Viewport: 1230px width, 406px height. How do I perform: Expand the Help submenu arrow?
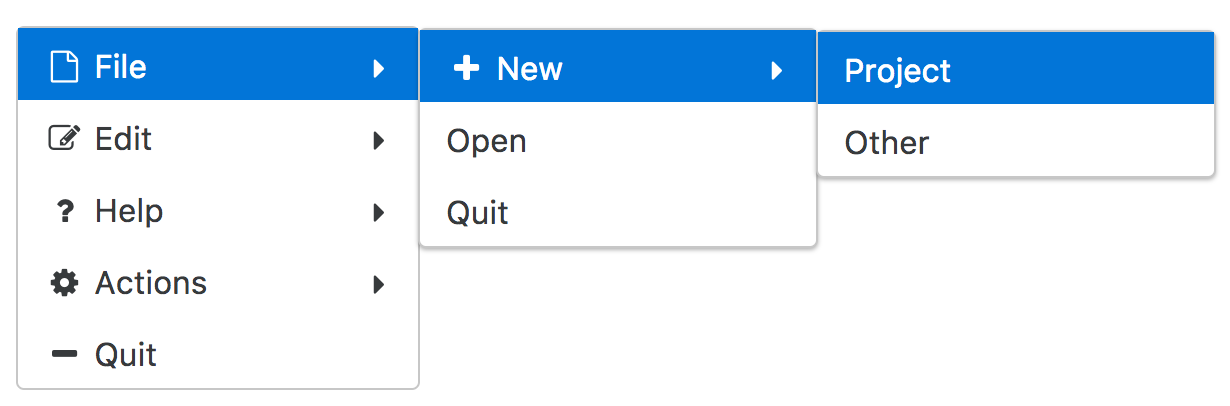click(379, 212)
